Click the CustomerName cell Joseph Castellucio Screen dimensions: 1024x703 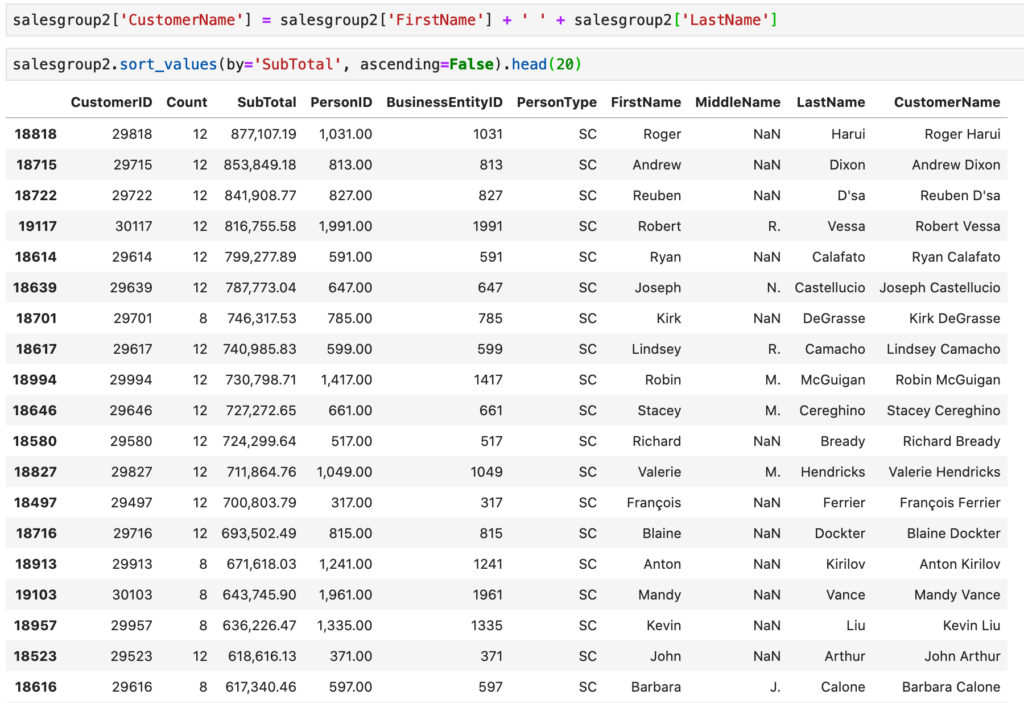point(940,287)
